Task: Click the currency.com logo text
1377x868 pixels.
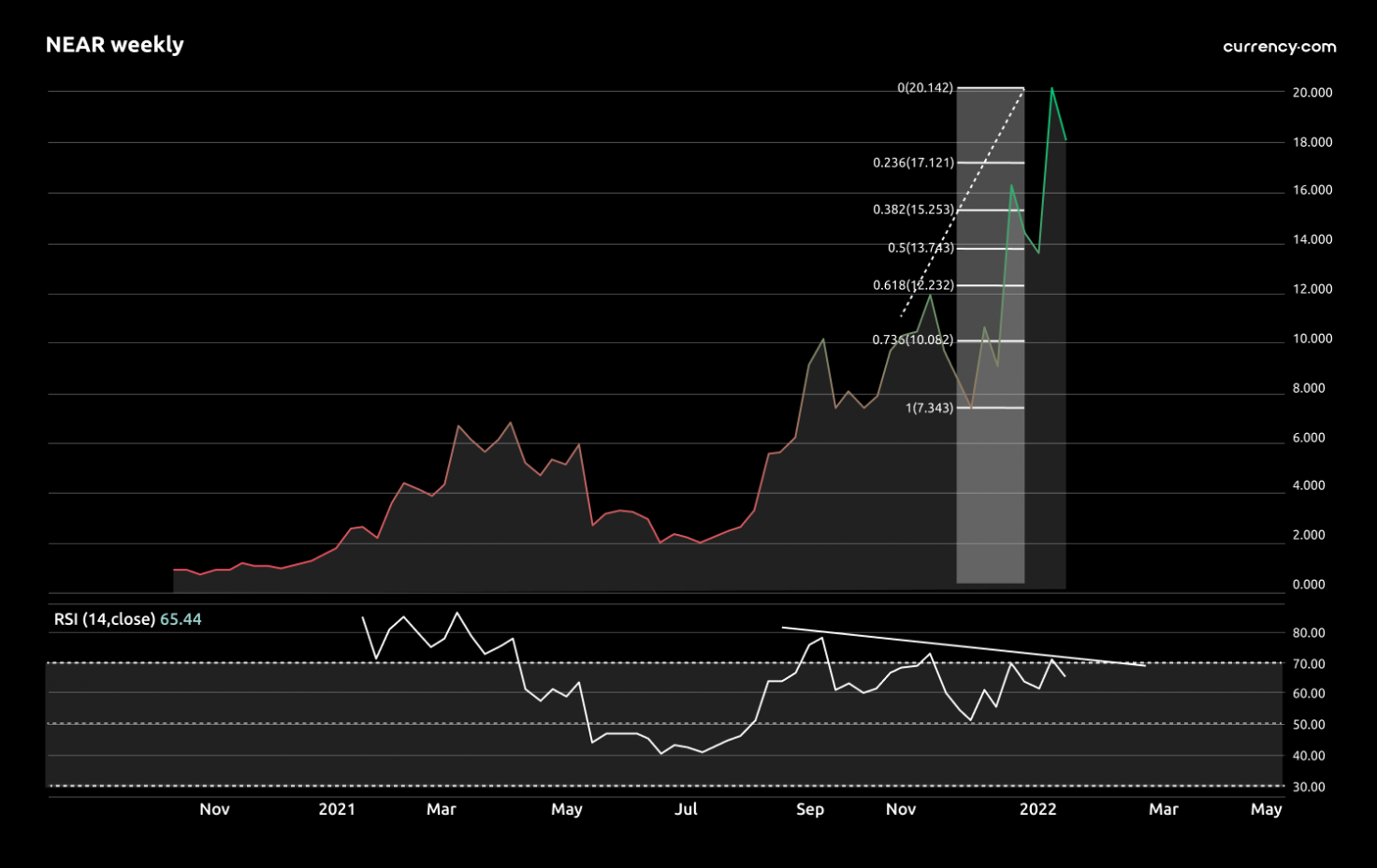Action: 1279,47
